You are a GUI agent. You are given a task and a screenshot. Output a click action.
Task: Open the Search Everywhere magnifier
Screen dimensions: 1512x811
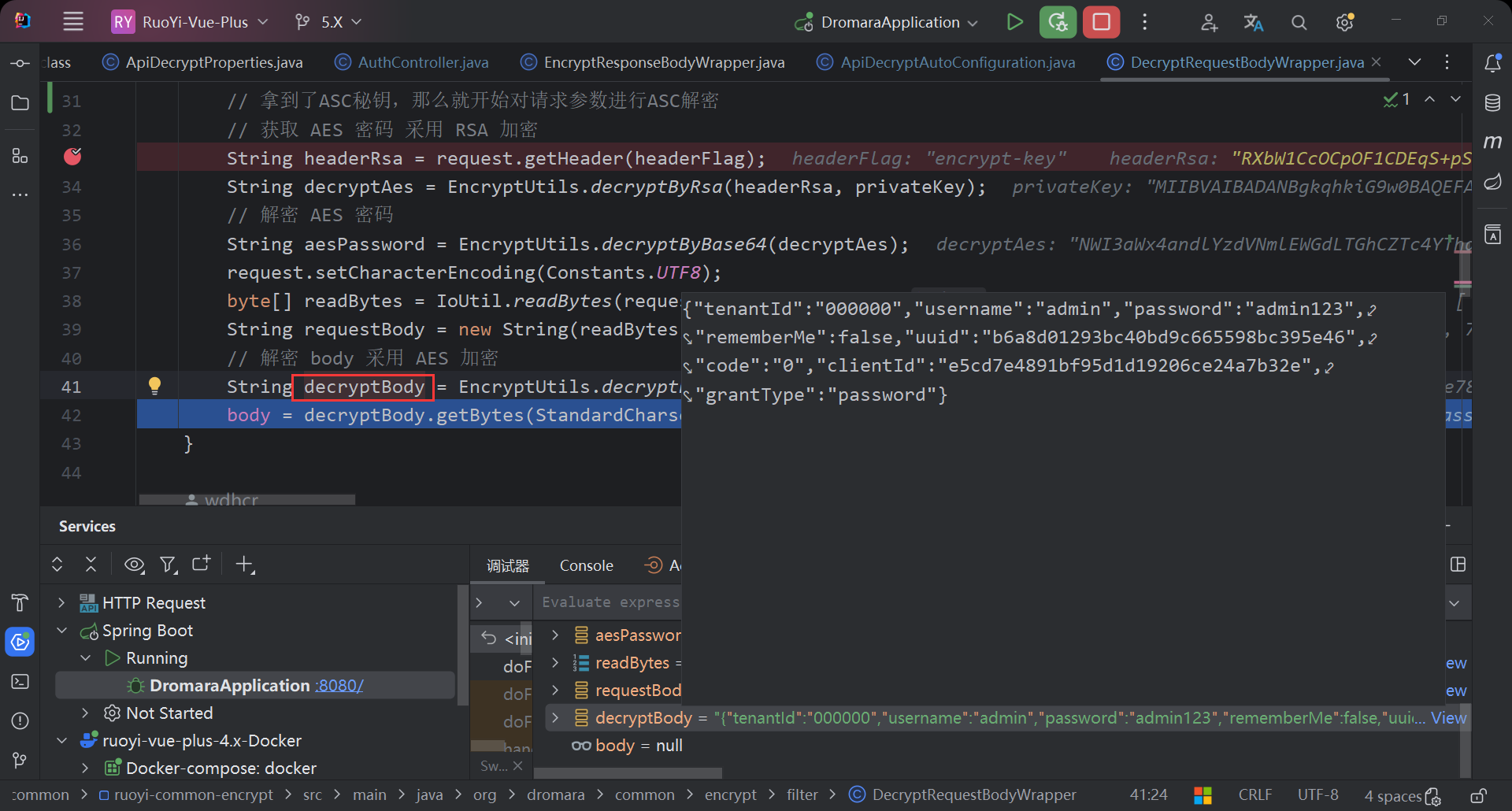(1299, 23)
